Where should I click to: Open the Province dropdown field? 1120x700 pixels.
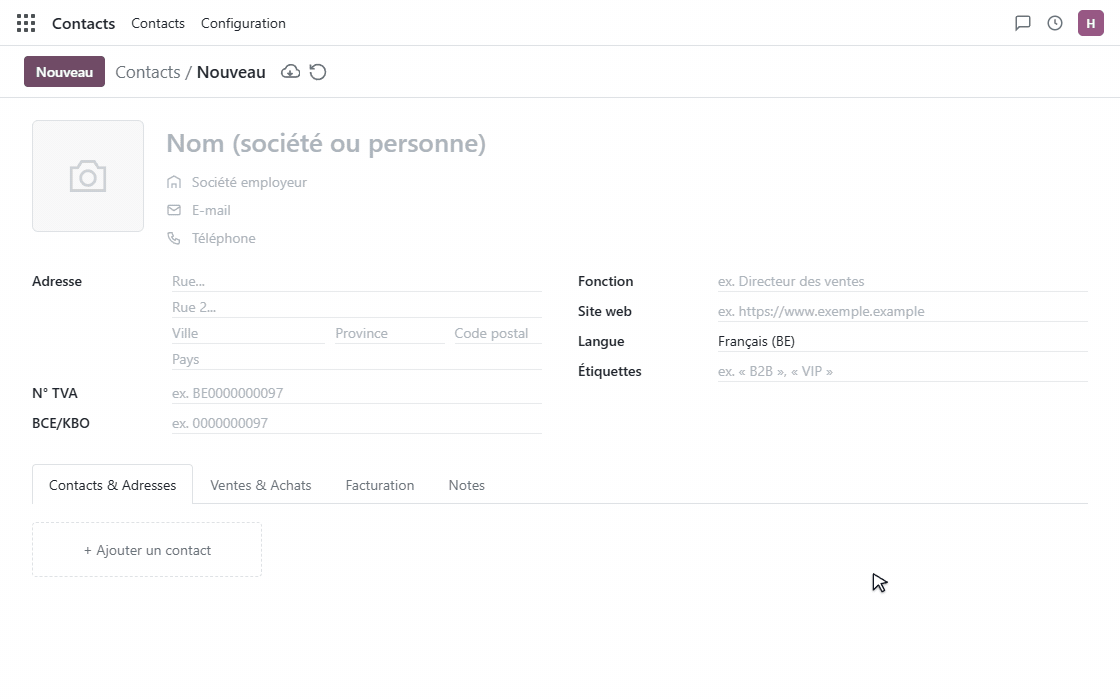click(x=389, y=334)
